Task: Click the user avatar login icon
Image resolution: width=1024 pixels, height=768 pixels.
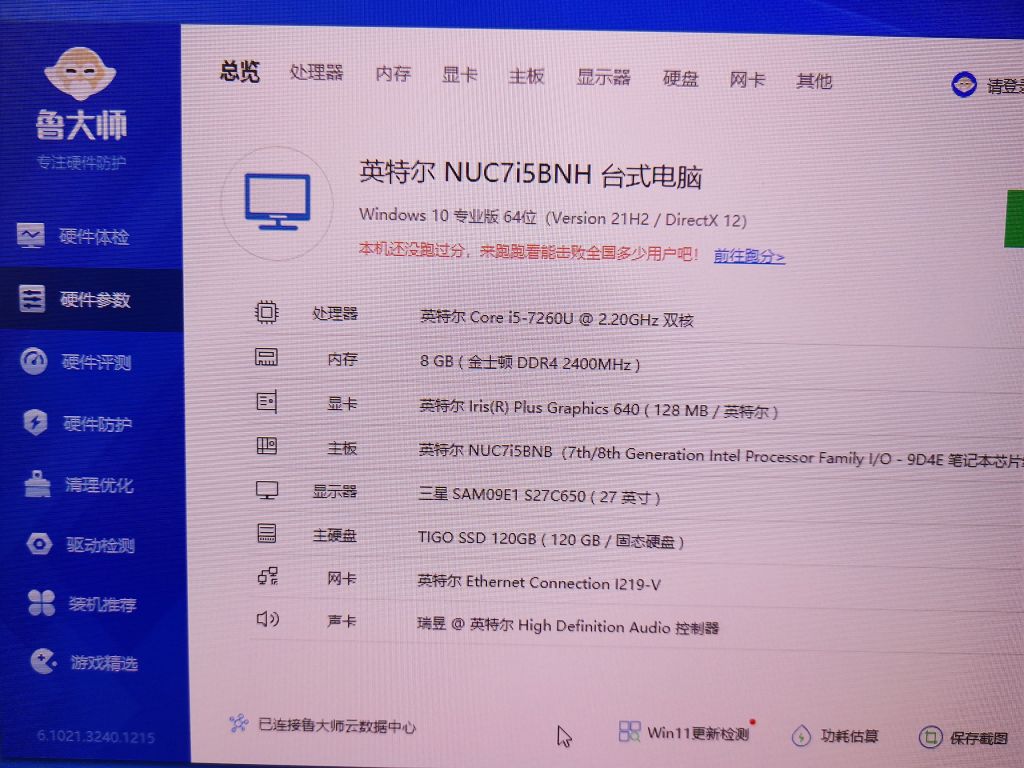Action: click(x=964, y=85)
